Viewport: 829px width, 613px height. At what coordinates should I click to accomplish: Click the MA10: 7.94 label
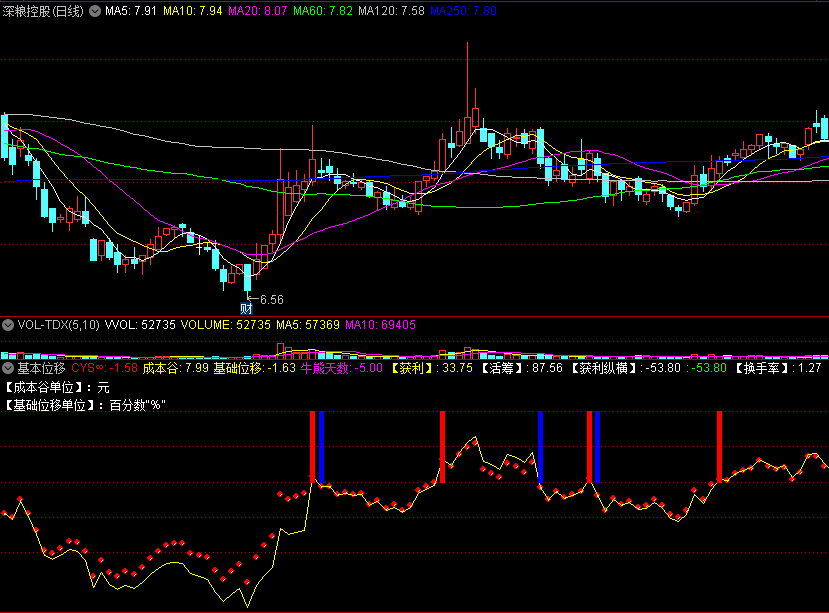click(x=192, y=11)
